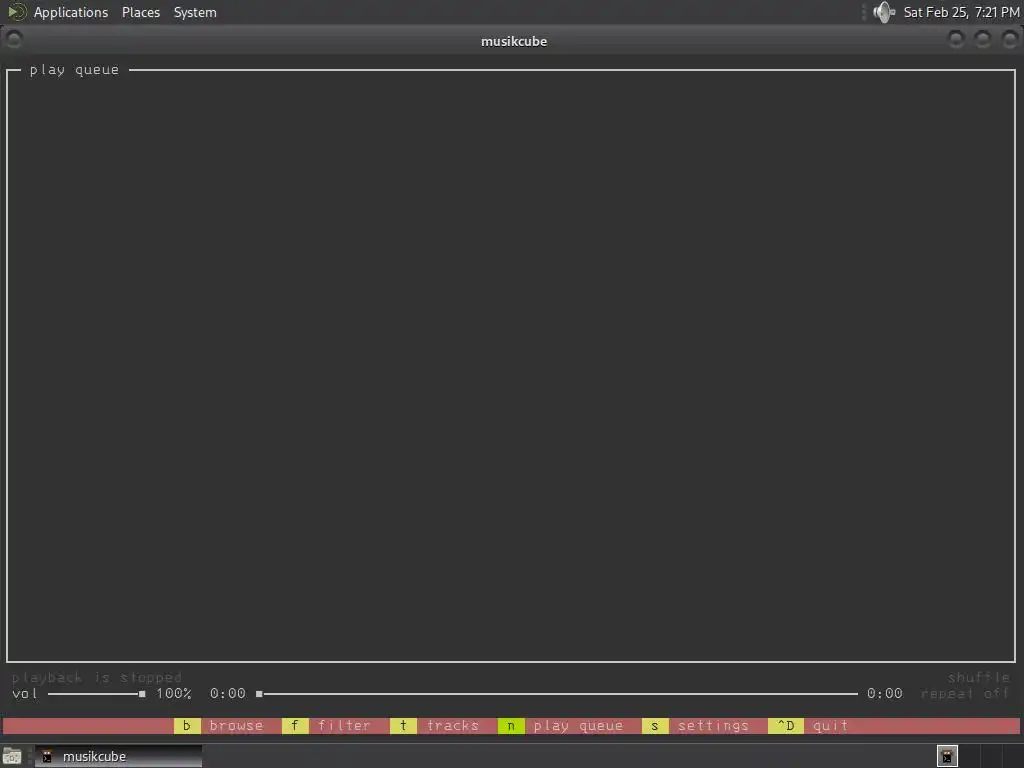
Task: Click the show desktop icon in bottom panel
Action: pos(12,756)
